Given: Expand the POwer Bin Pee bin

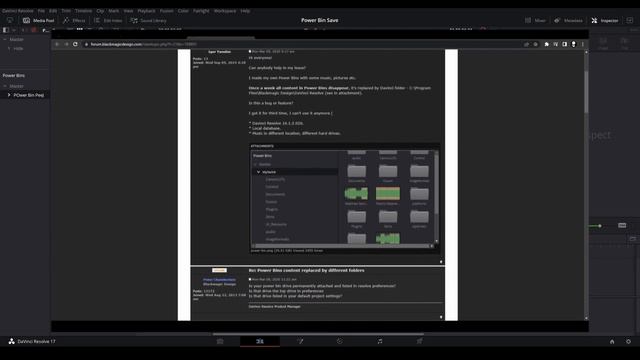Looking at the screenshot, I should pyautogui.click(x=9, y=95).
